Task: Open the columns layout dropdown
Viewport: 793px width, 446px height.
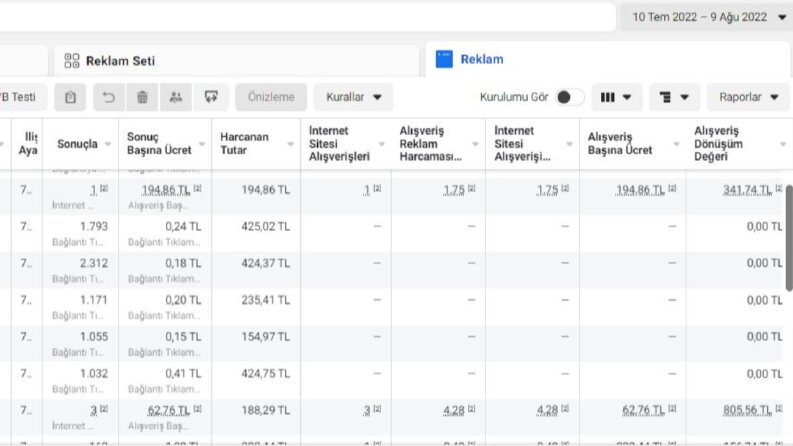Action: click(616, 97)
